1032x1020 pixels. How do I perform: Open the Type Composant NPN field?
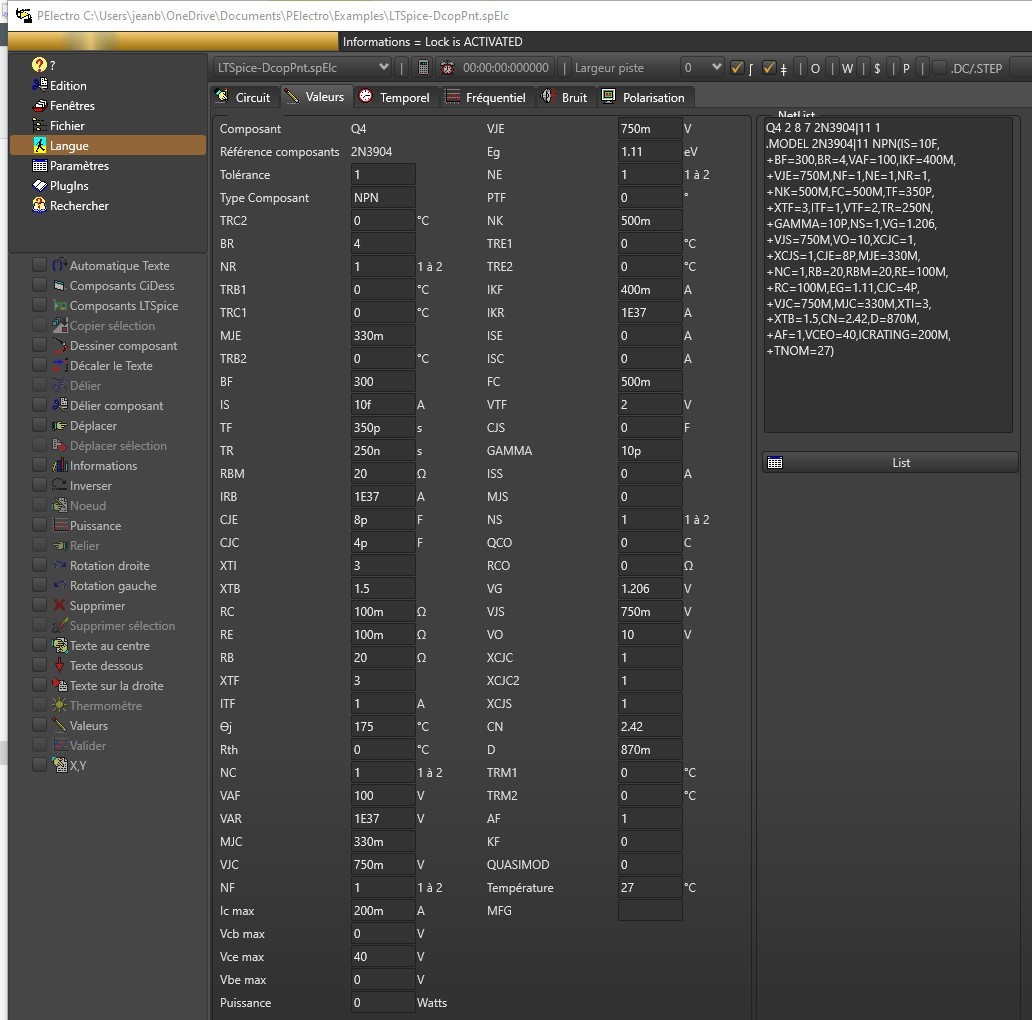click(x=382, y=198)
